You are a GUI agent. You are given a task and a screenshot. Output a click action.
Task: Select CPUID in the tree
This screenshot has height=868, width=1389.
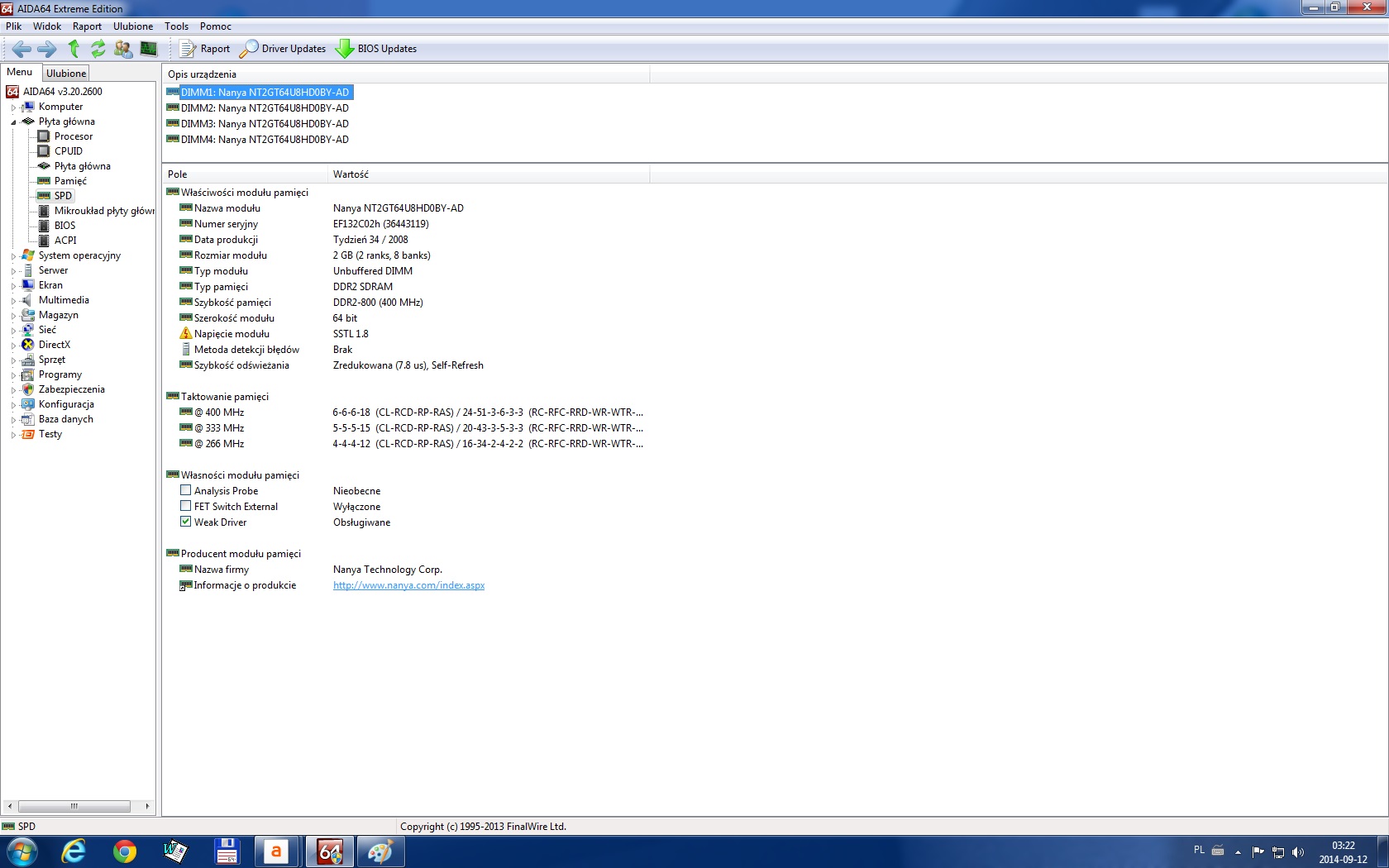pos(69,151)
